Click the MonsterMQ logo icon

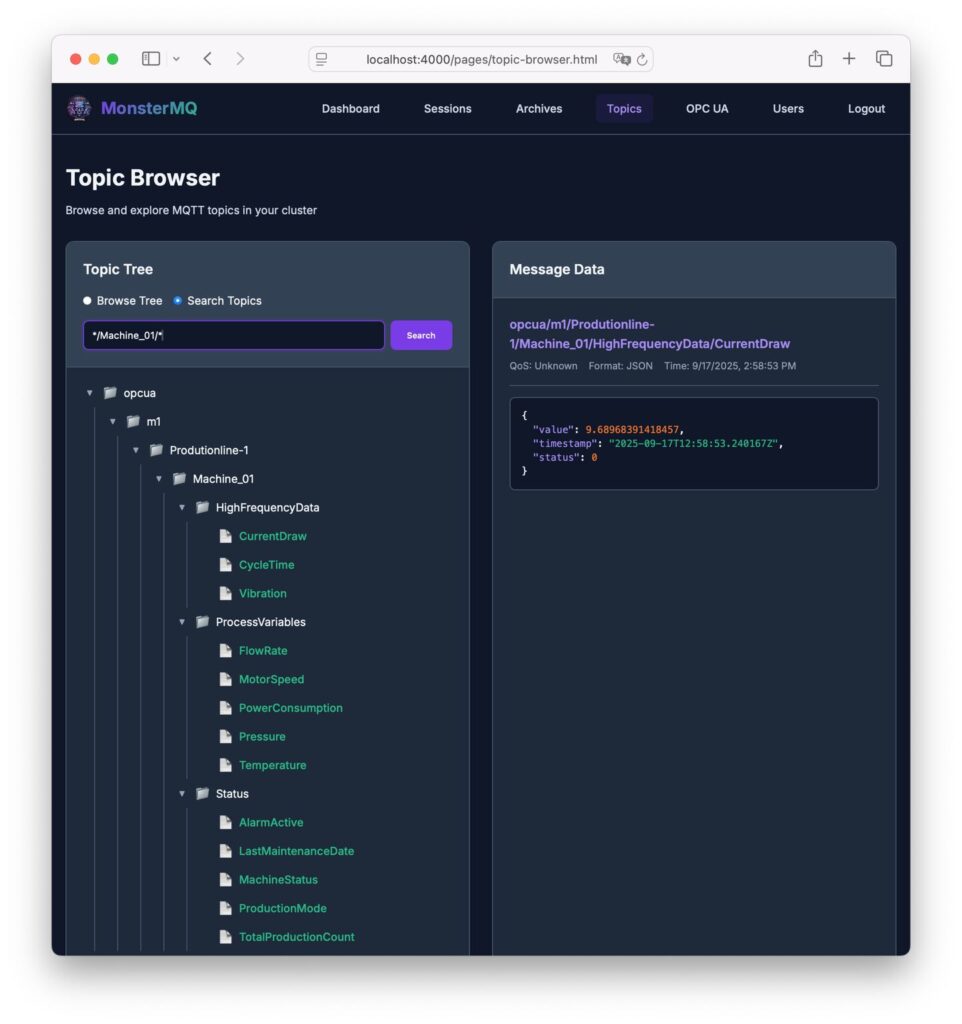click(79, 108)
